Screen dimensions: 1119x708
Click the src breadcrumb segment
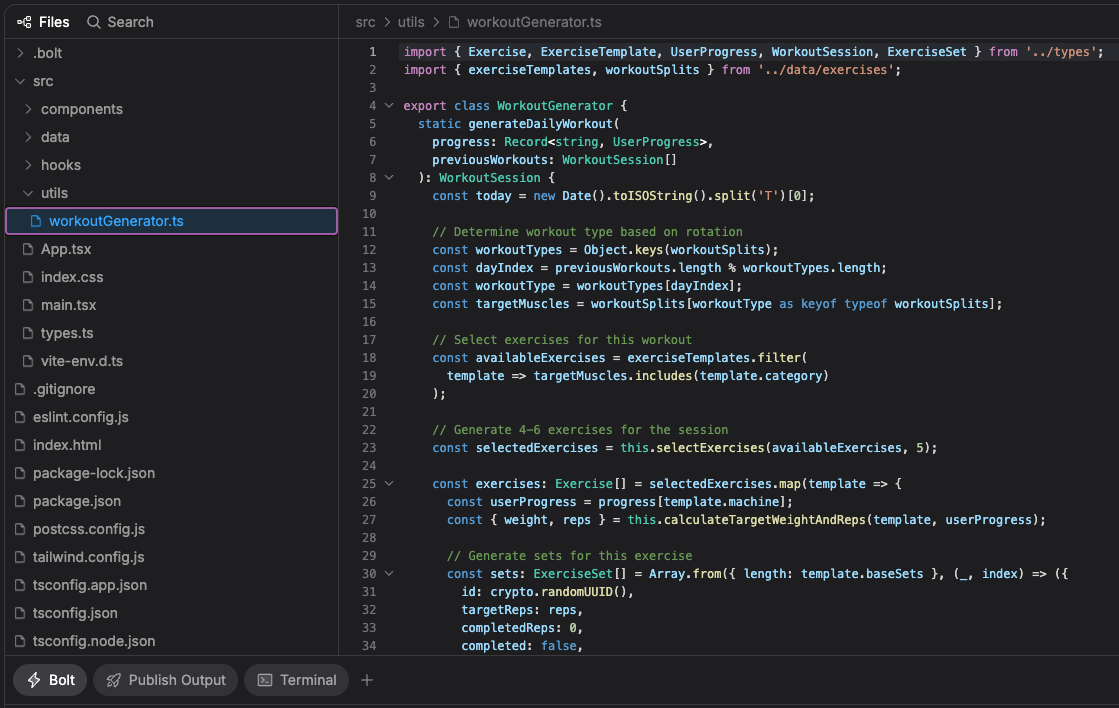click(x=366, y=22)
